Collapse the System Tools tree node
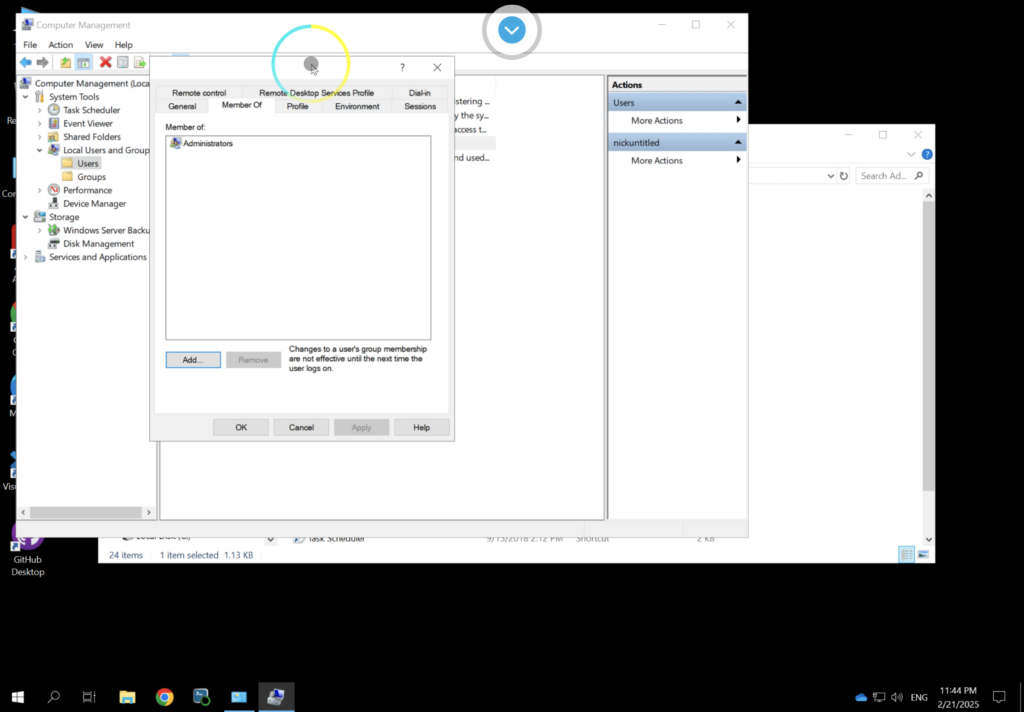 point(27,97)
